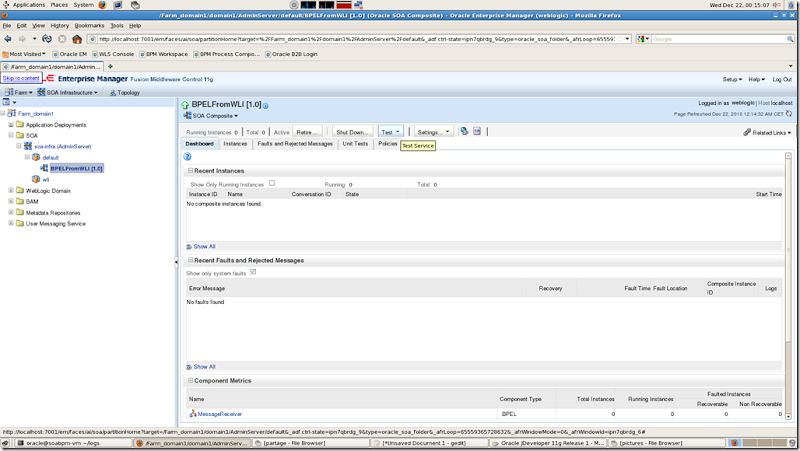The width and height of the screenshot is (800, 451).
Task: Click the up arrow status icon beside BPELFromWLI
Action: pyautogui.click(x=185, y=105)
